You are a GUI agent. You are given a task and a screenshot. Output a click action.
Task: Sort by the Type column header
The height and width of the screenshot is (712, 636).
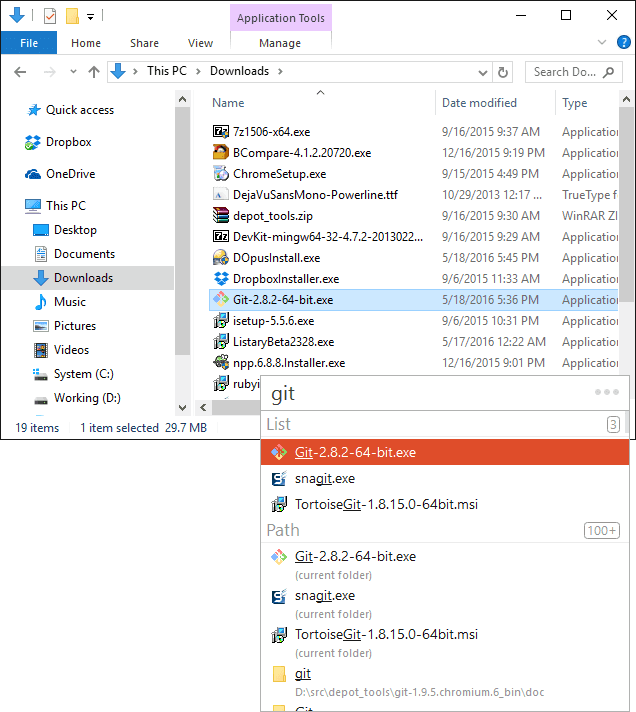(575, 103)
